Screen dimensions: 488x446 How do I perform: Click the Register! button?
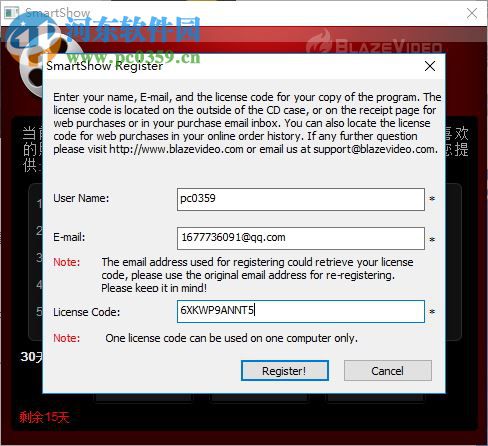tap(285, 370)
